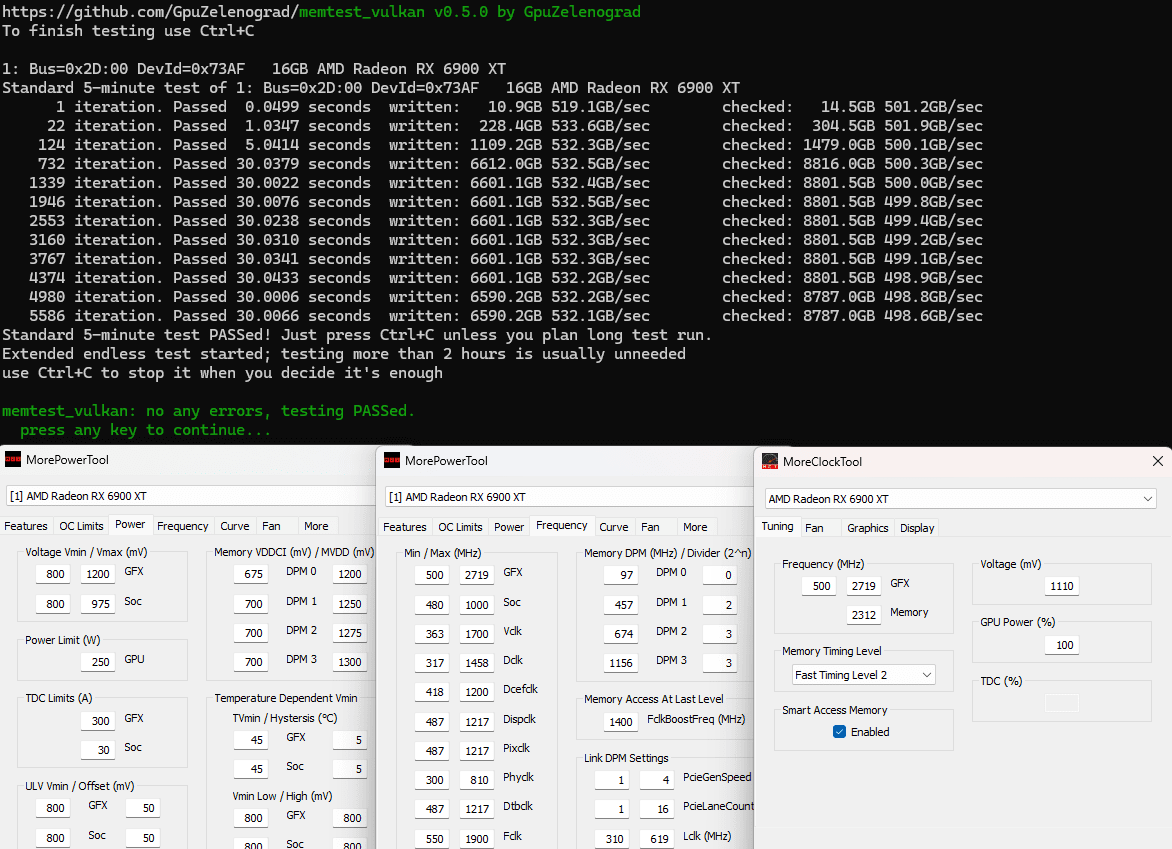Image resolution: width=1172 pixels, height=849 pixels.
Task: Select Tuning tab in MoreClockTool
Action: (x=777, y=526)
